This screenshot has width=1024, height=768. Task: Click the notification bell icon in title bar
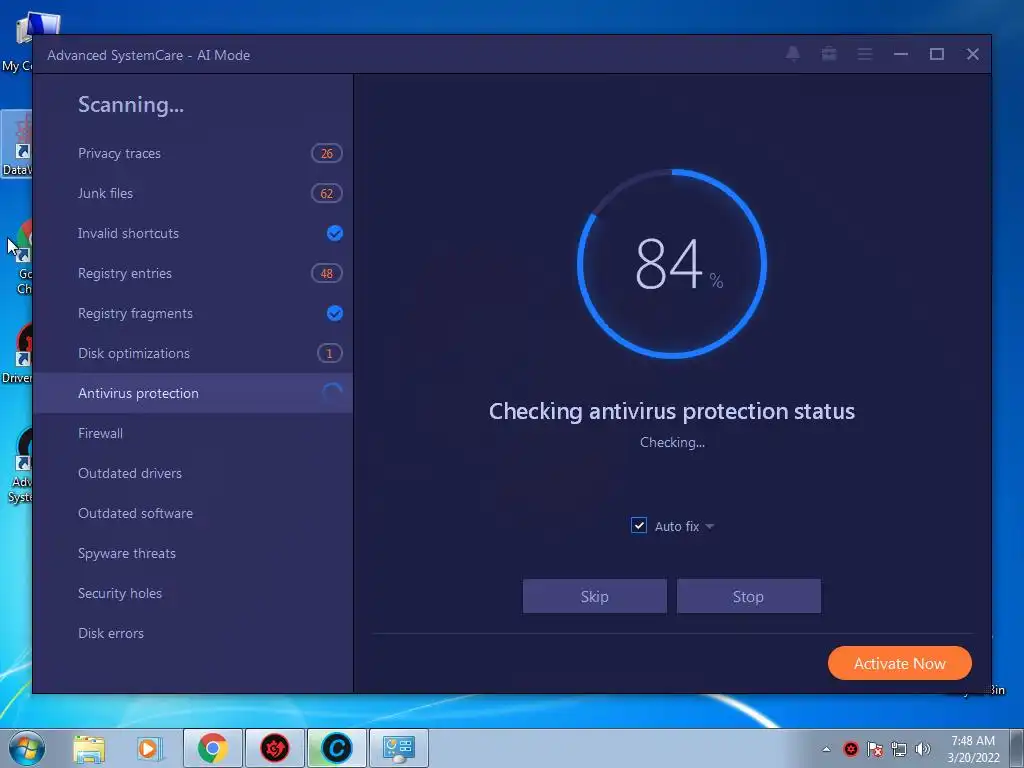(793, 54)
